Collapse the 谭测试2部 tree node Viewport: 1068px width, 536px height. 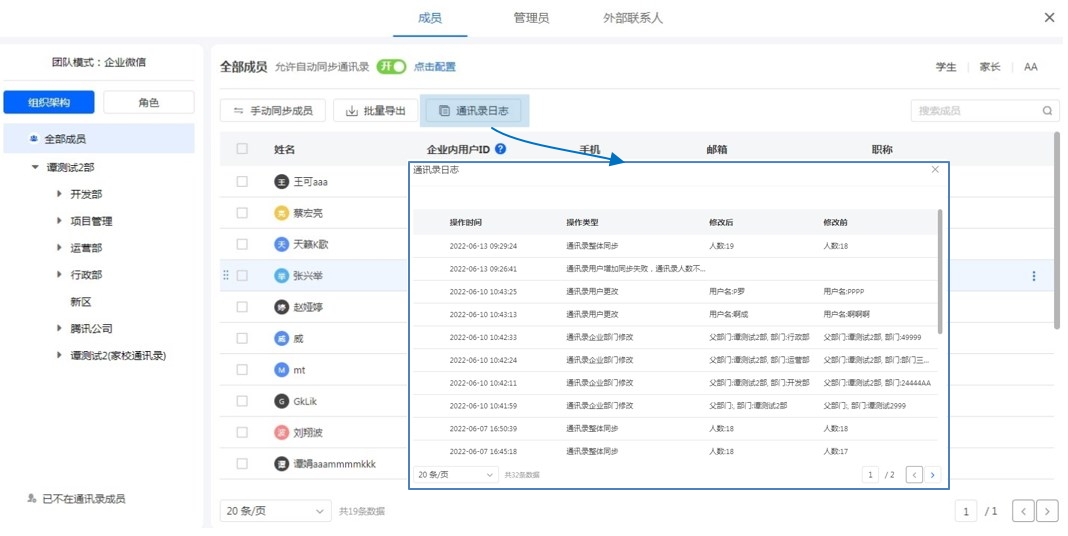click(36, 167)
